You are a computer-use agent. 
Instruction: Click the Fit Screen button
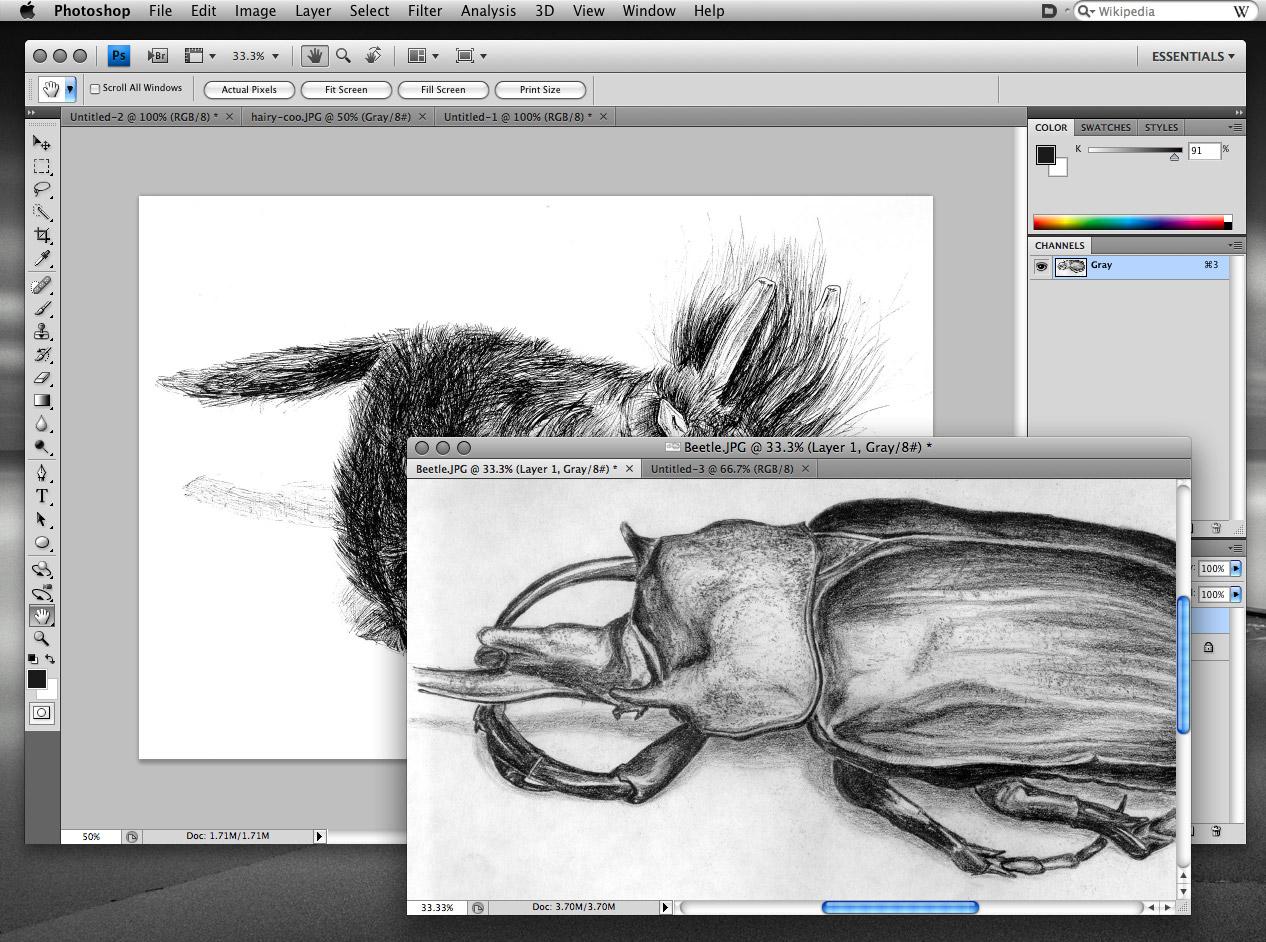[346, 90]
